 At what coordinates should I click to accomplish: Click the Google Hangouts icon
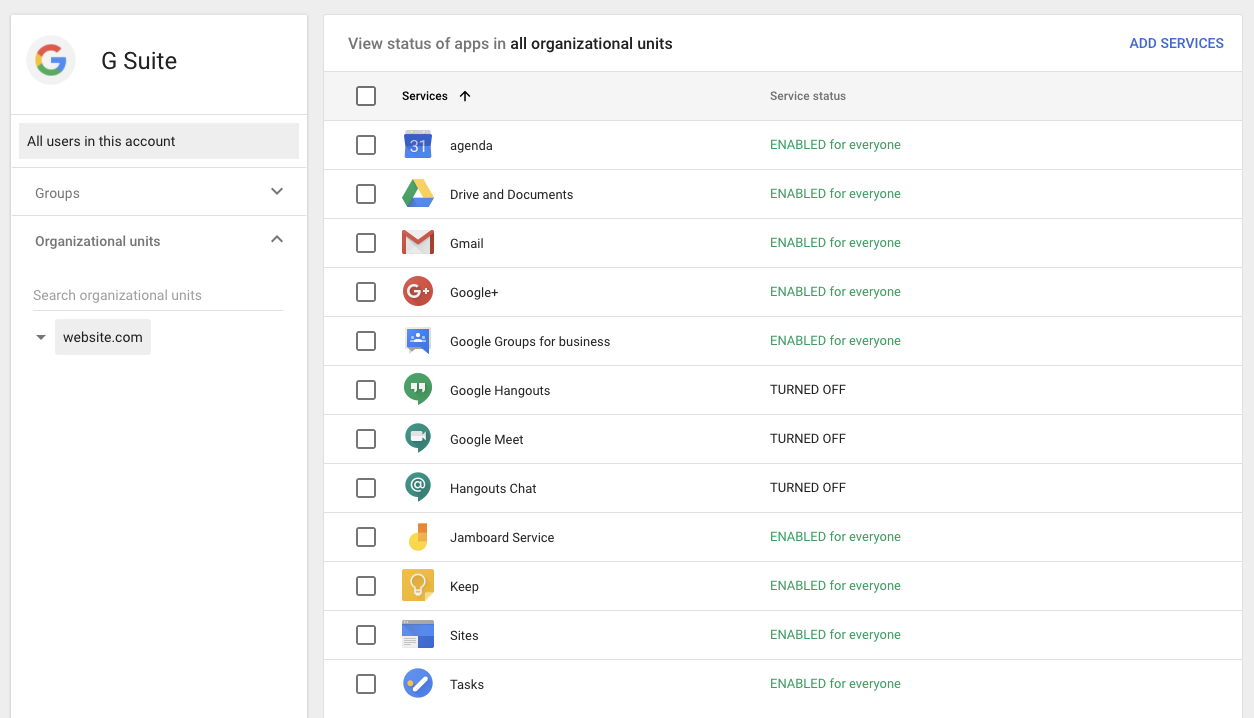418,390
